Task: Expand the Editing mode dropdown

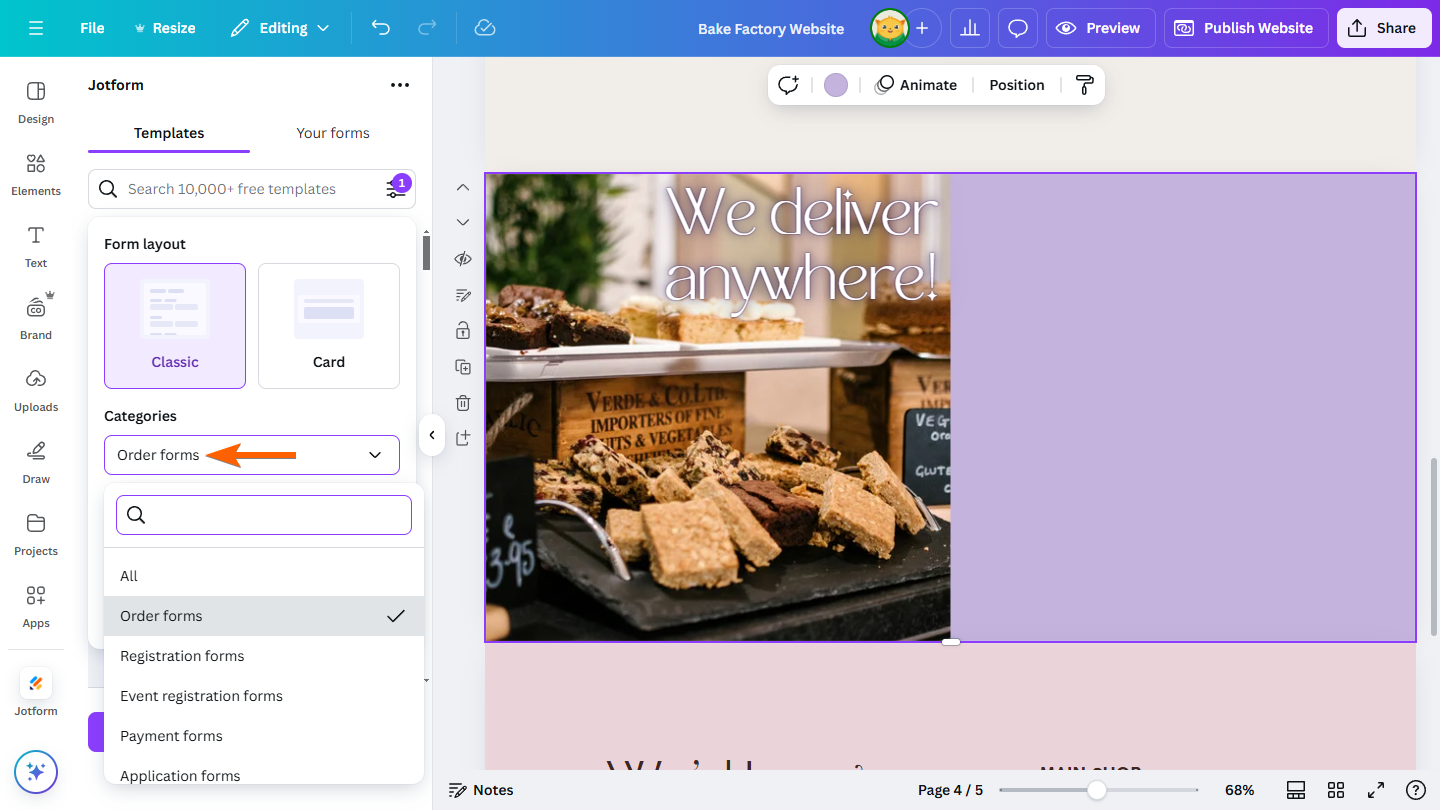Action: click(280, 28)
